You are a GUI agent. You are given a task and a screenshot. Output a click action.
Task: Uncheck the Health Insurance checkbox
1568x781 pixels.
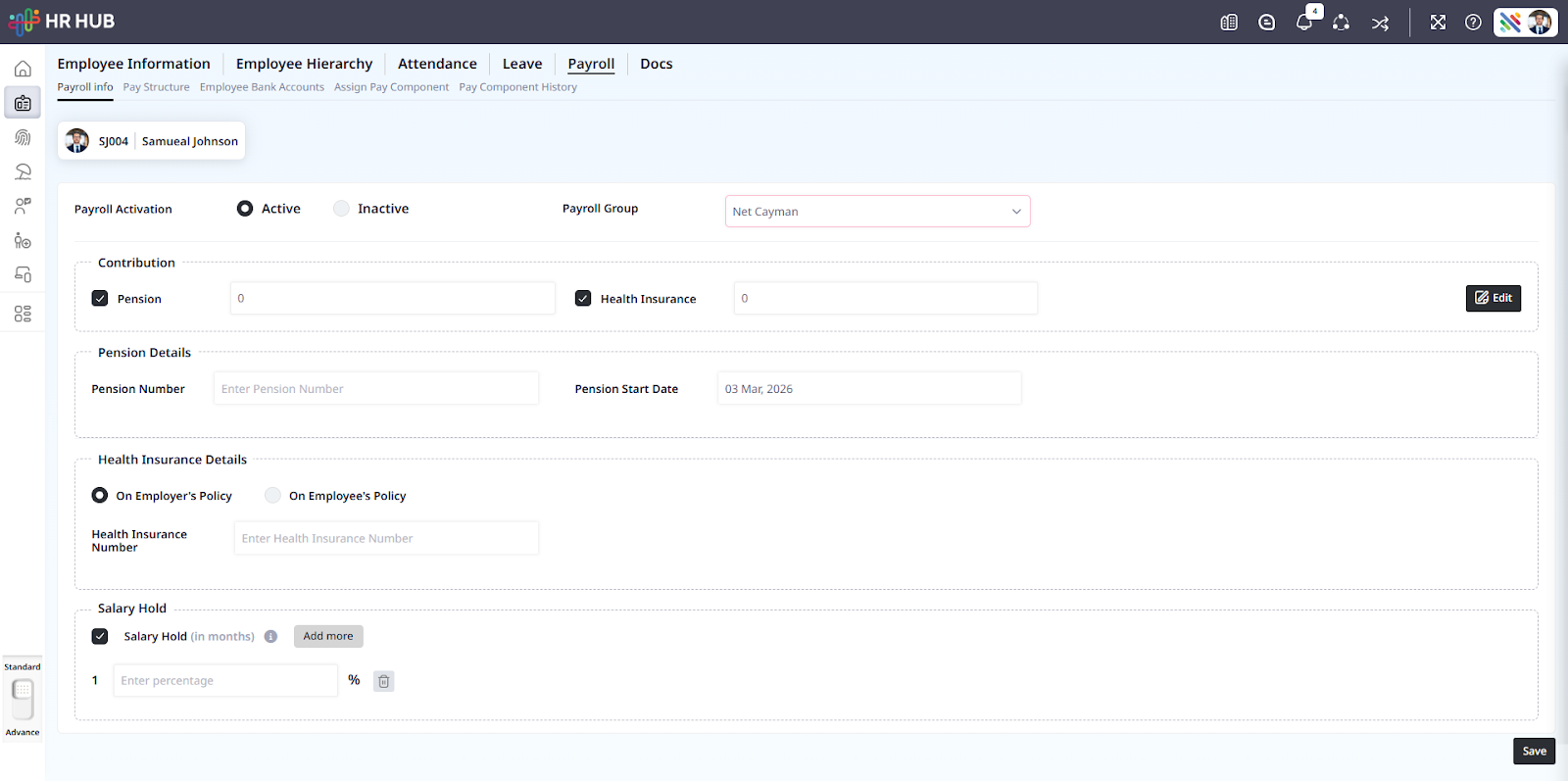[x=583, y=299]
